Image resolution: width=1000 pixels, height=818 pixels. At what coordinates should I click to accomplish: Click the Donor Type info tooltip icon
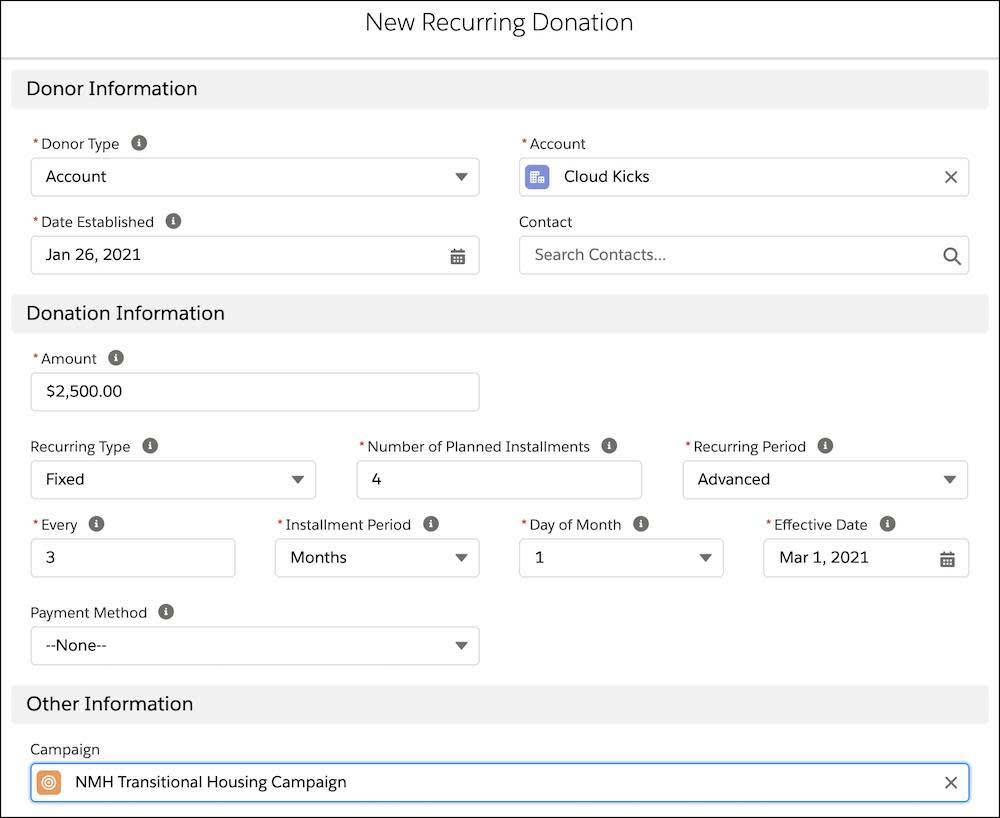(138, 143)
